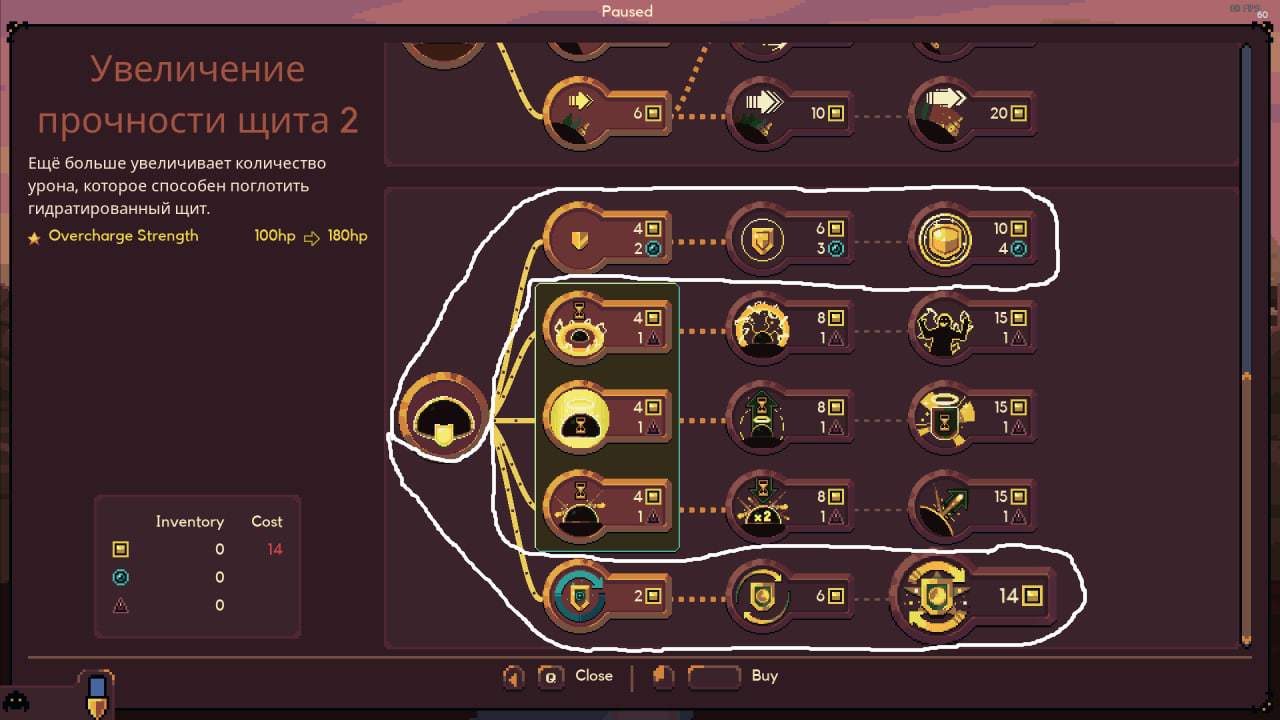The image size is (1280, 720).
Task: Select the flexing figure upgrade costing 15
Action: (x=973, y=328)
